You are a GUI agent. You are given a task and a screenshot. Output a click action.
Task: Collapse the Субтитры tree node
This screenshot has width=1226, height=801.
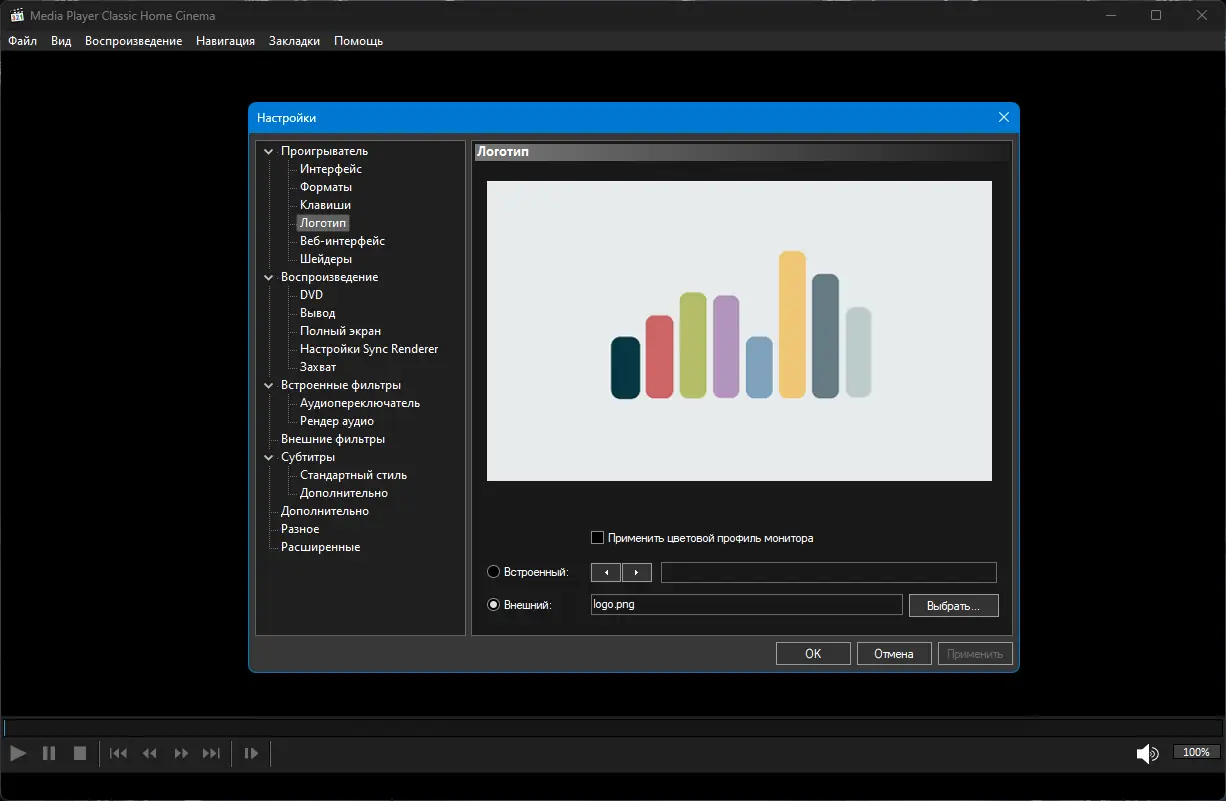coord(268,458)
